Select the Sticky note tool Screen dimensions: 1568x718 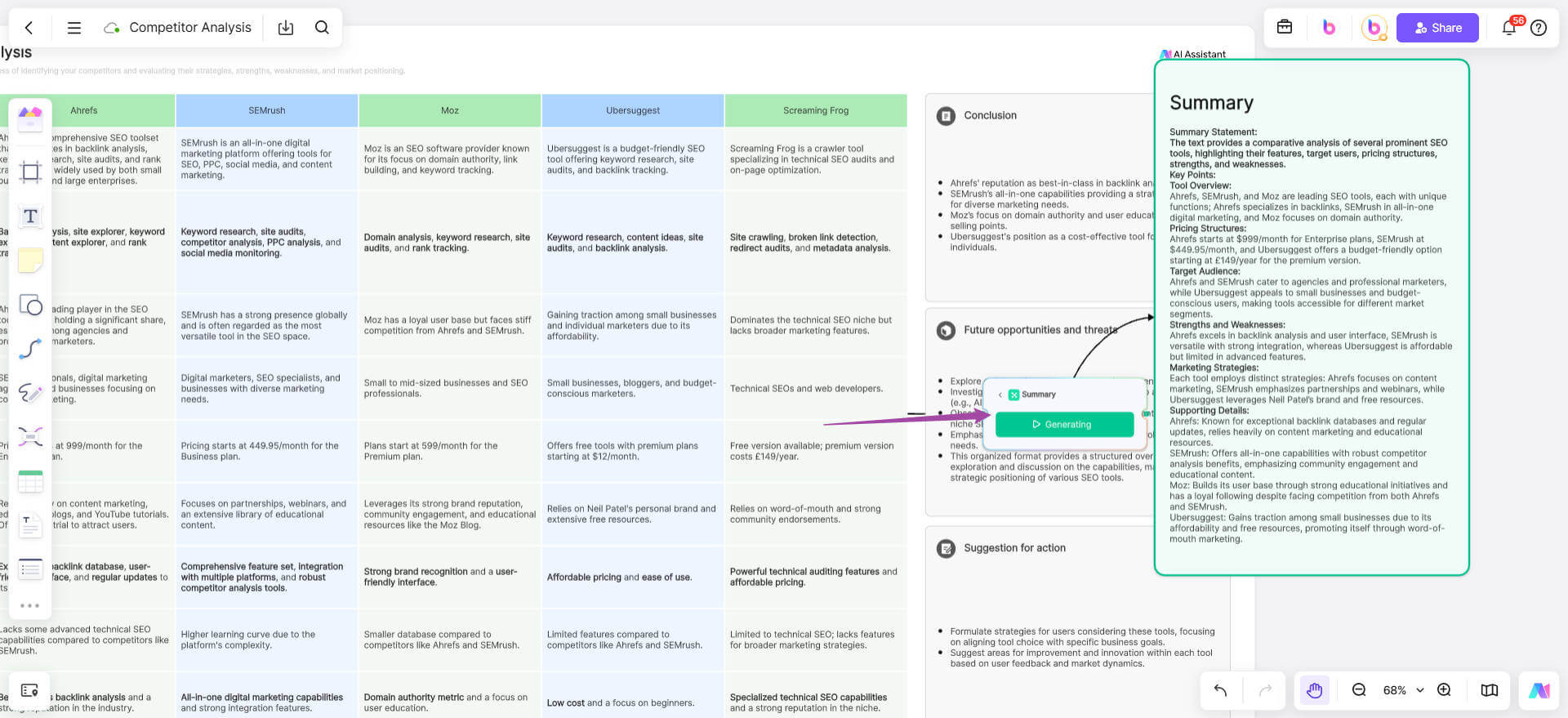pyautogui.click(x=30, y=261)
